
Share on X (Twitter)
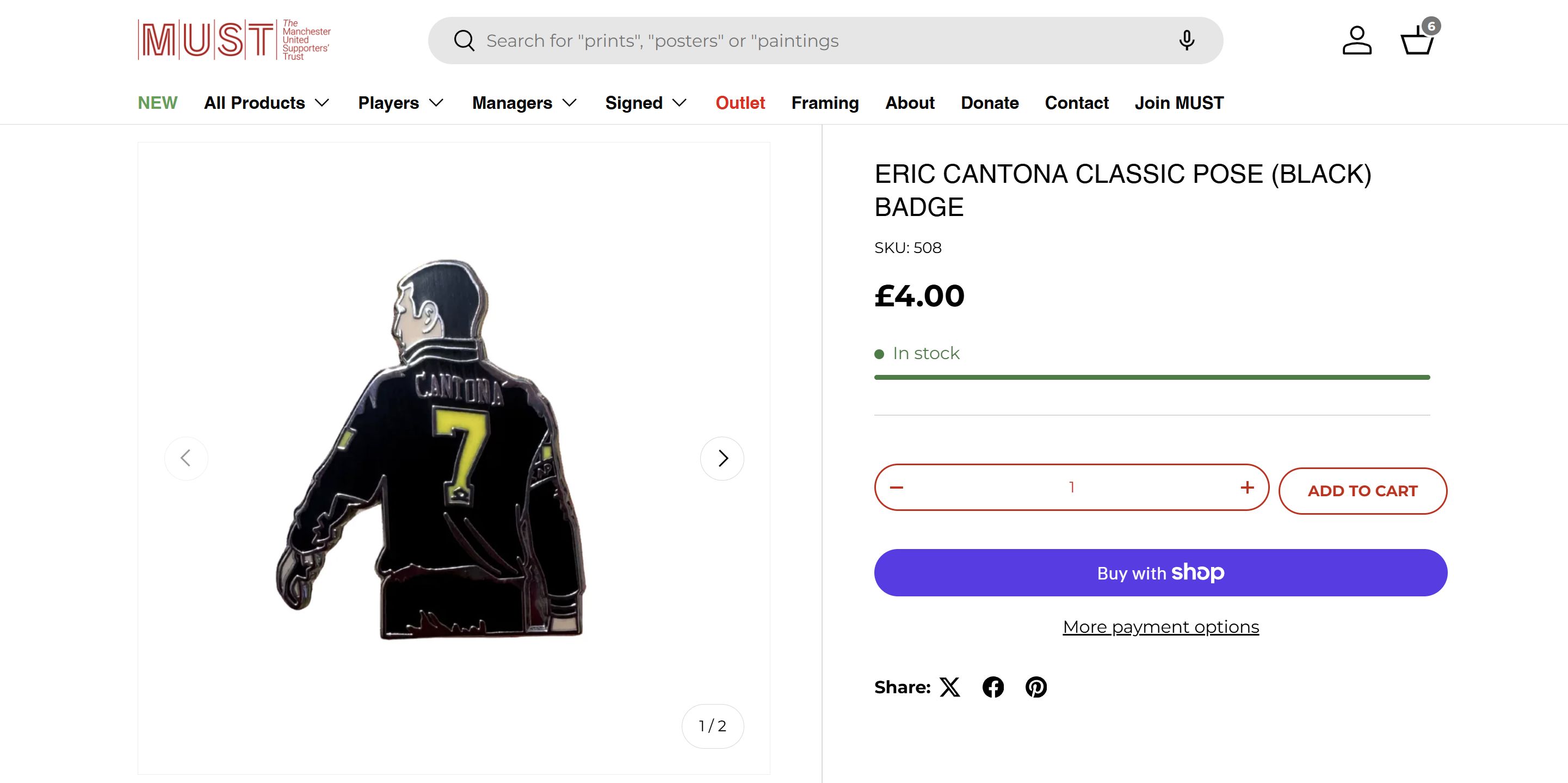[949, 687]
